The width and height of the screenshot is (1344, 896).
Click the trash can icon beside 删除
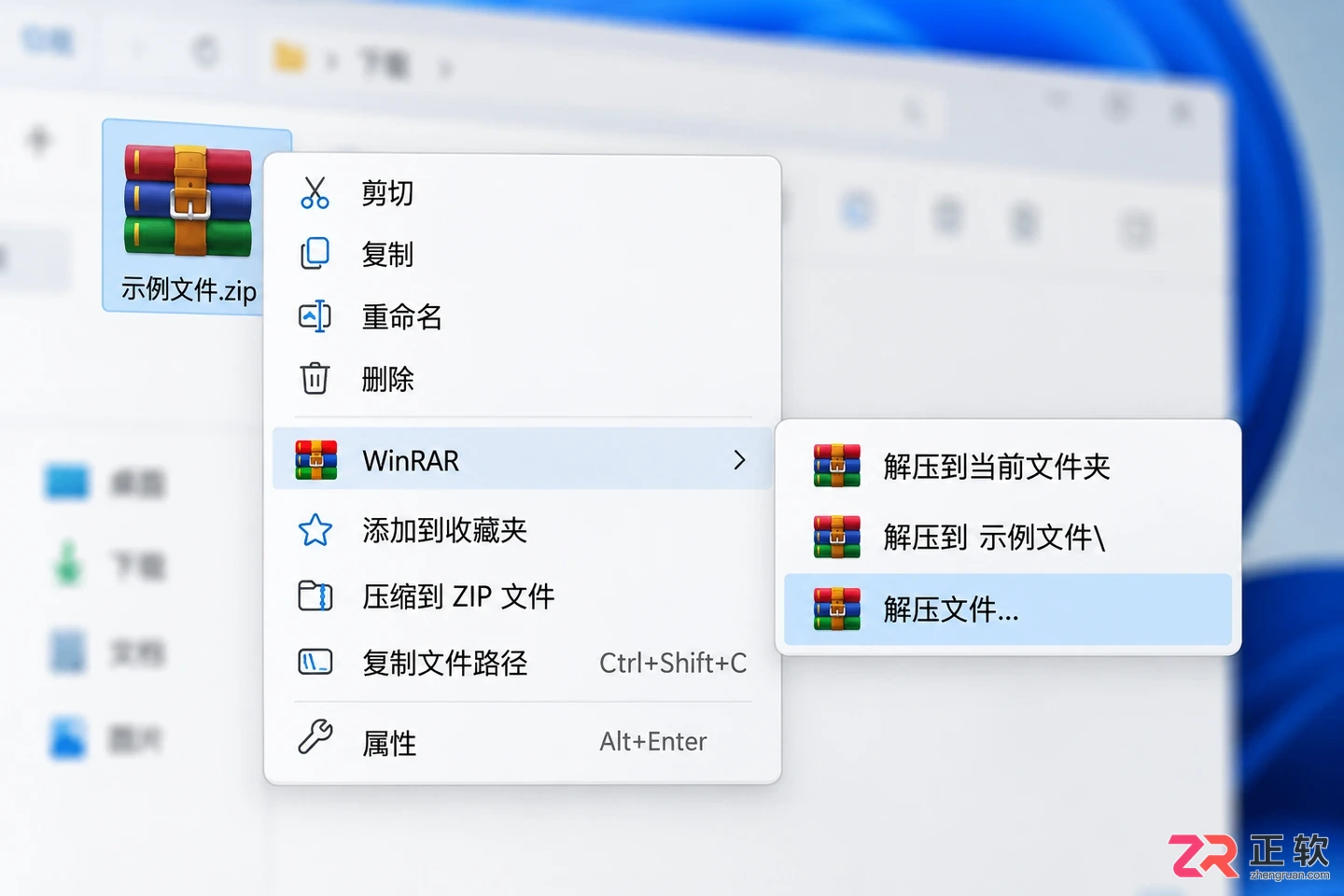[315, 378]
